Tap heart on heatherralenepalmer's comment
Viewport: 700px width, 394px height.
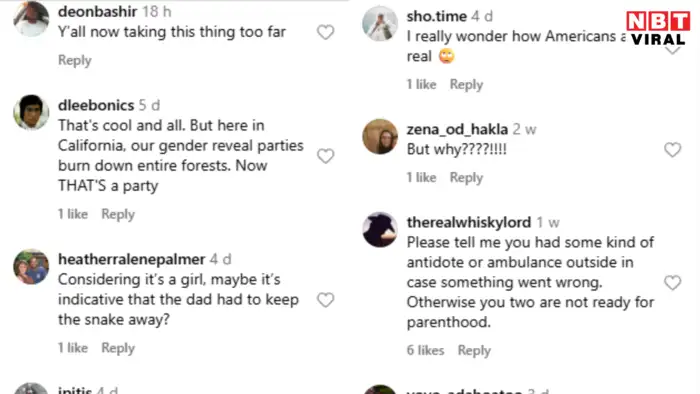click(x=325, y=300)
